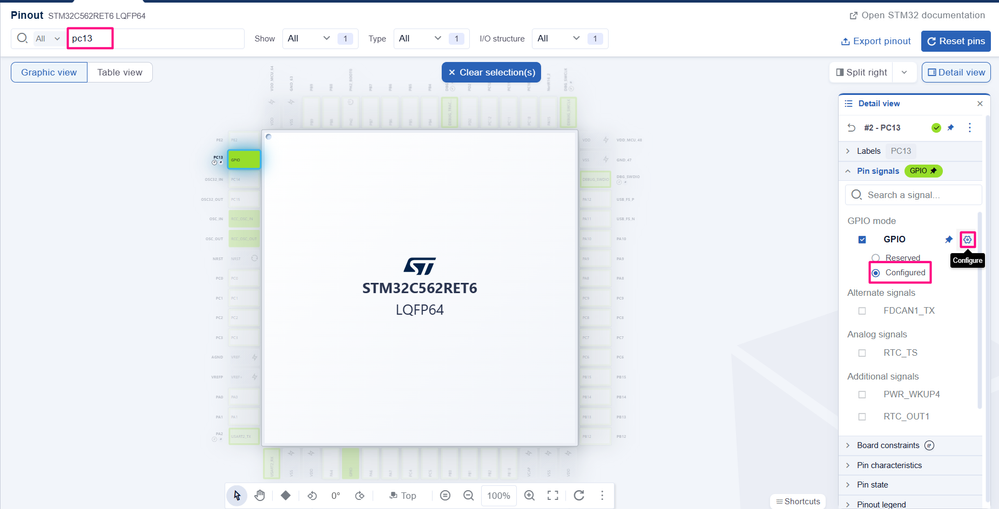
Task: Click the green GPIO signal badge
Action: pyautogui.click(x=923, y=171)
